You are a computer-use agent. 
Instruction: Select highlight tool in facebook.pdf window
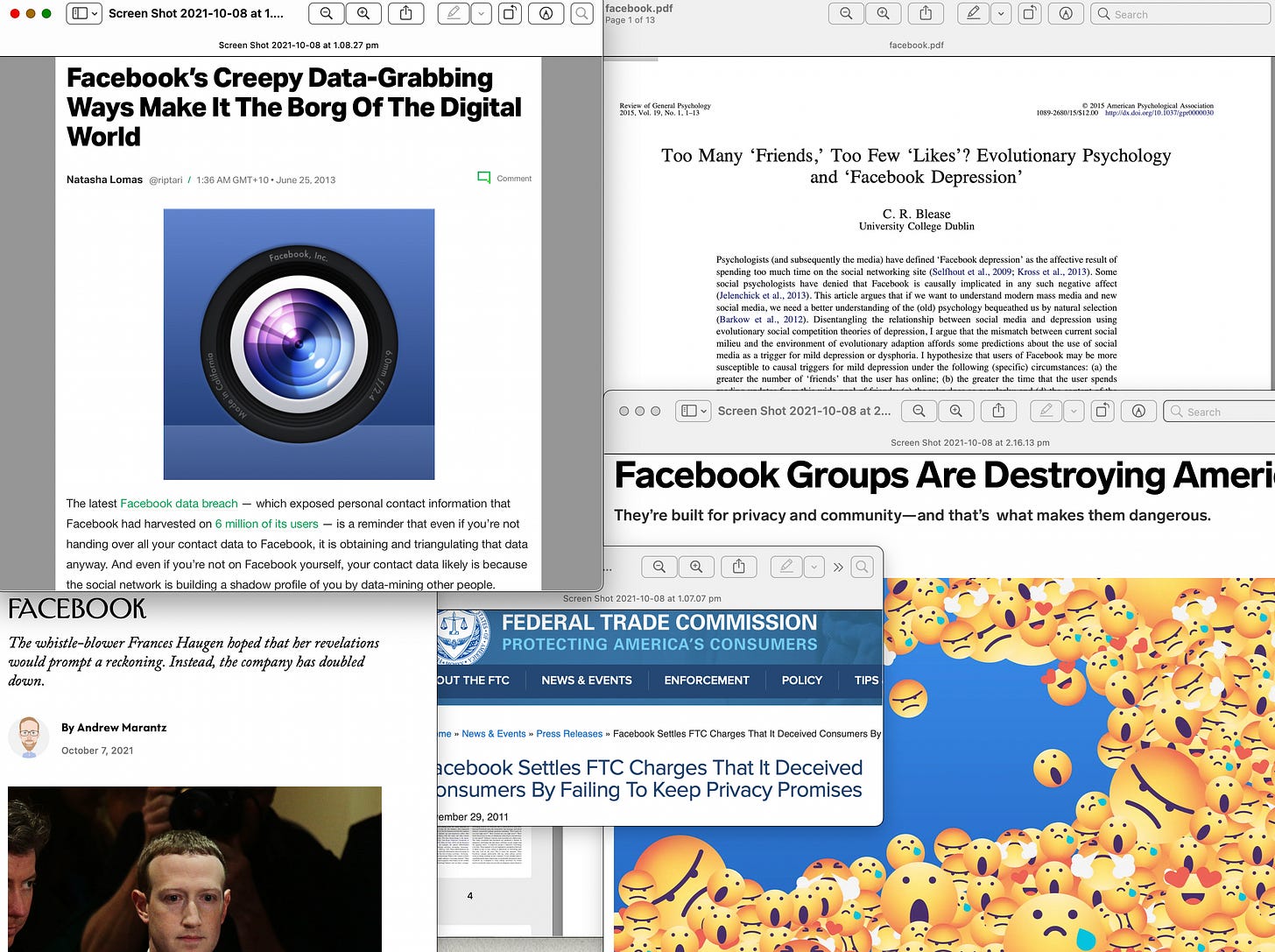973,13
